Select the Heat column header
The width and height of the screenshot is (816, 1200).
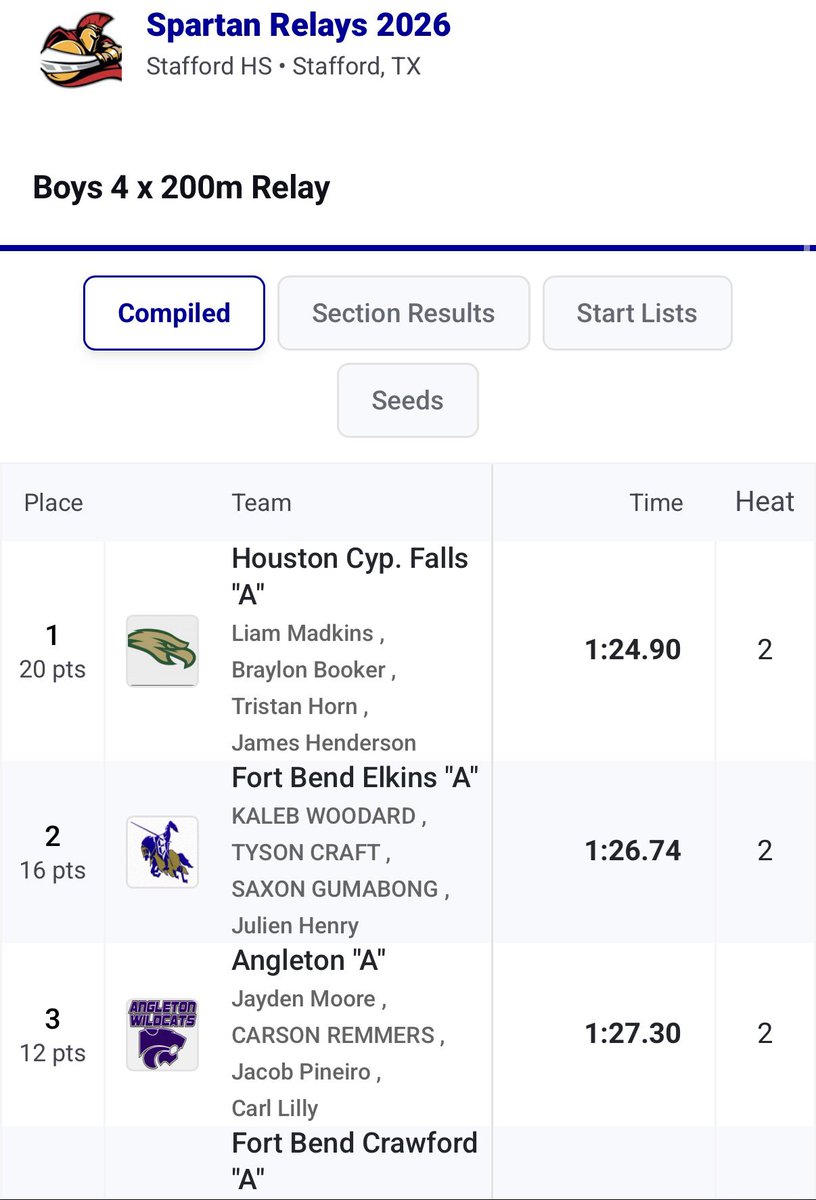765,502
